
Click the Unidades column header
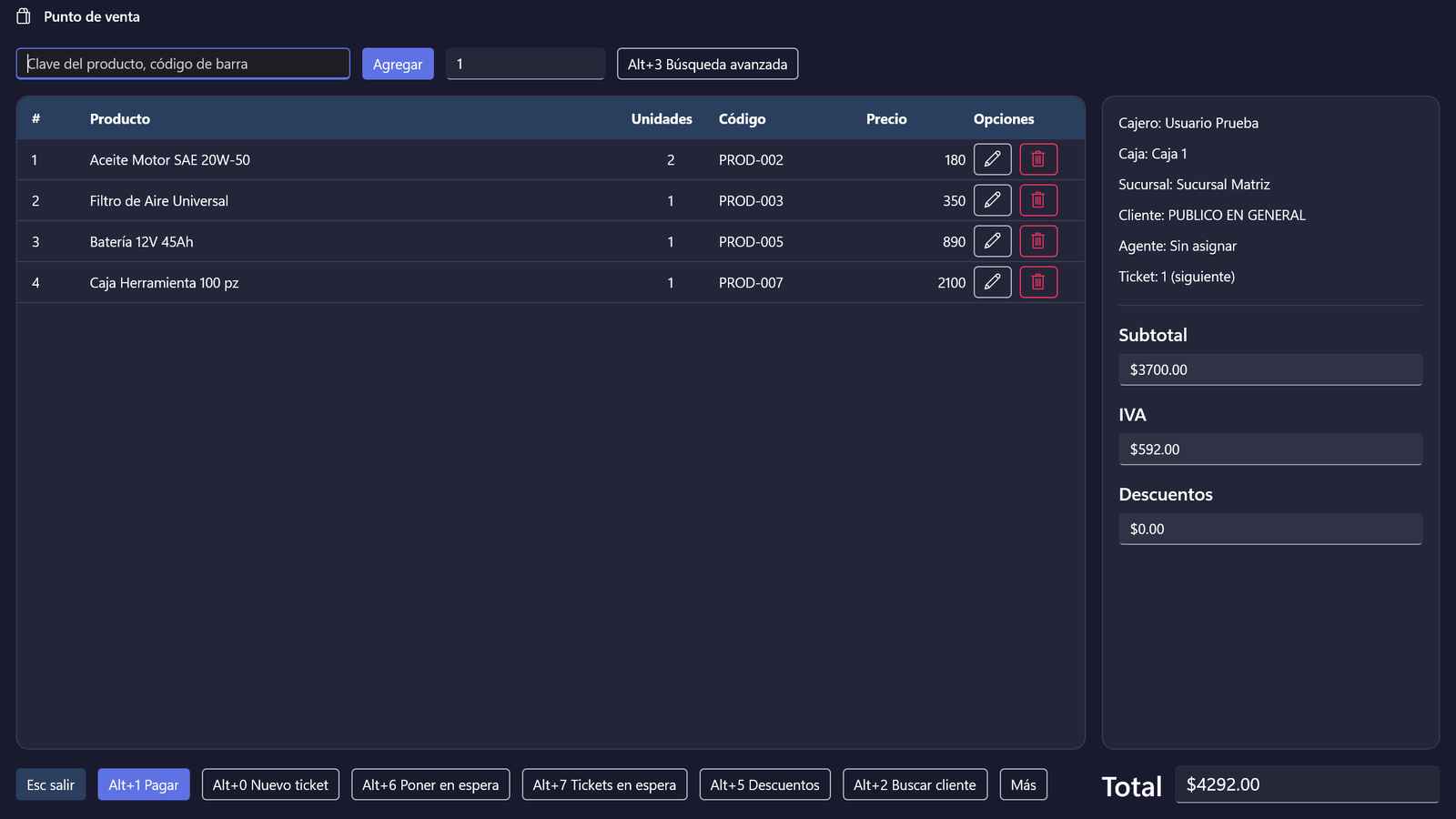pyautogui.click(x=662, y=119)
